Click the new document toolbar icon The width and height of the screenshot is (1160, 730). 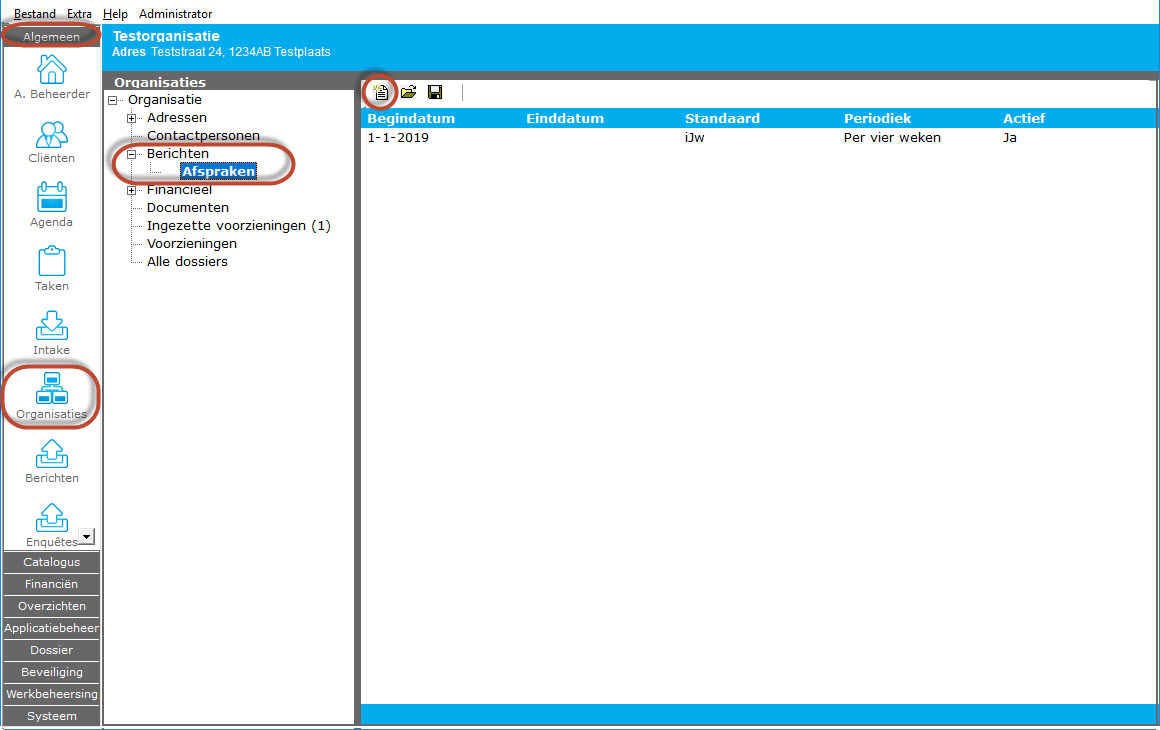tap(380, 92)
